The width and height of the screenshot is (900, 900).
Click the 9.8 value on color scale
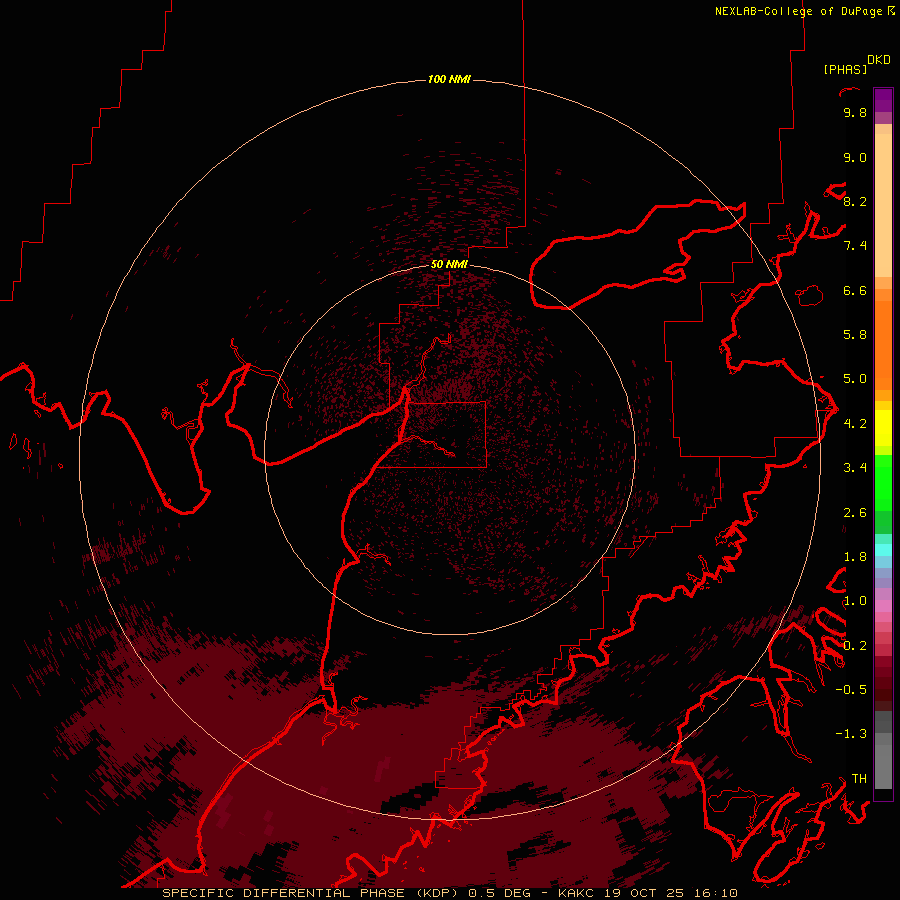[855, 112]
